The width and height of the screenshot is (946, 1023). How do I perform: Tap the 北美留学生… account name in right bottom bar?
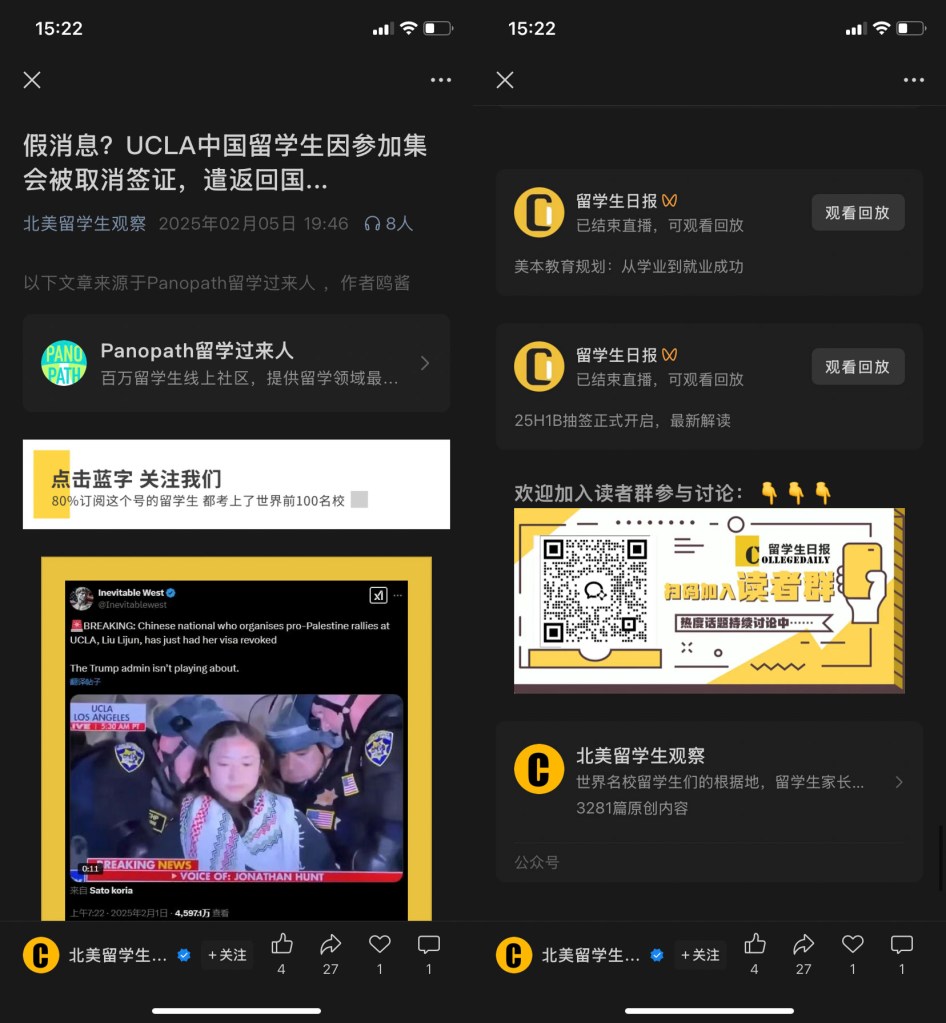pos(591,955)
